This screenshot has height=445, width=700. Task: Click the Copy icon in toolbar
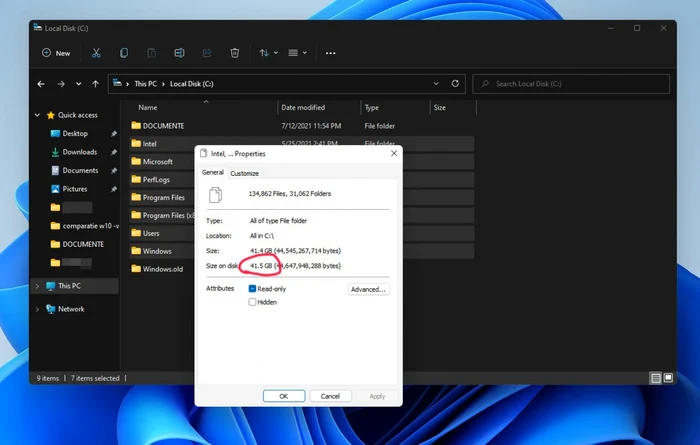(x=124, y=53)
